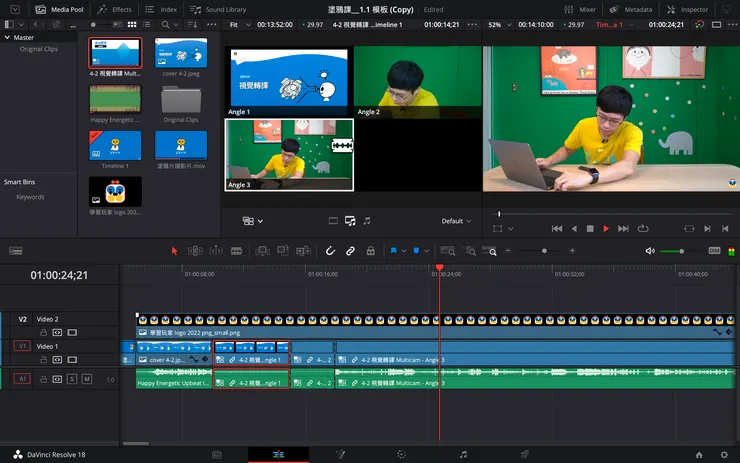Image resolution: width=740 pixels, height=463 pixels.
Task: Open the home project manager icon
Action: [698, 454]
